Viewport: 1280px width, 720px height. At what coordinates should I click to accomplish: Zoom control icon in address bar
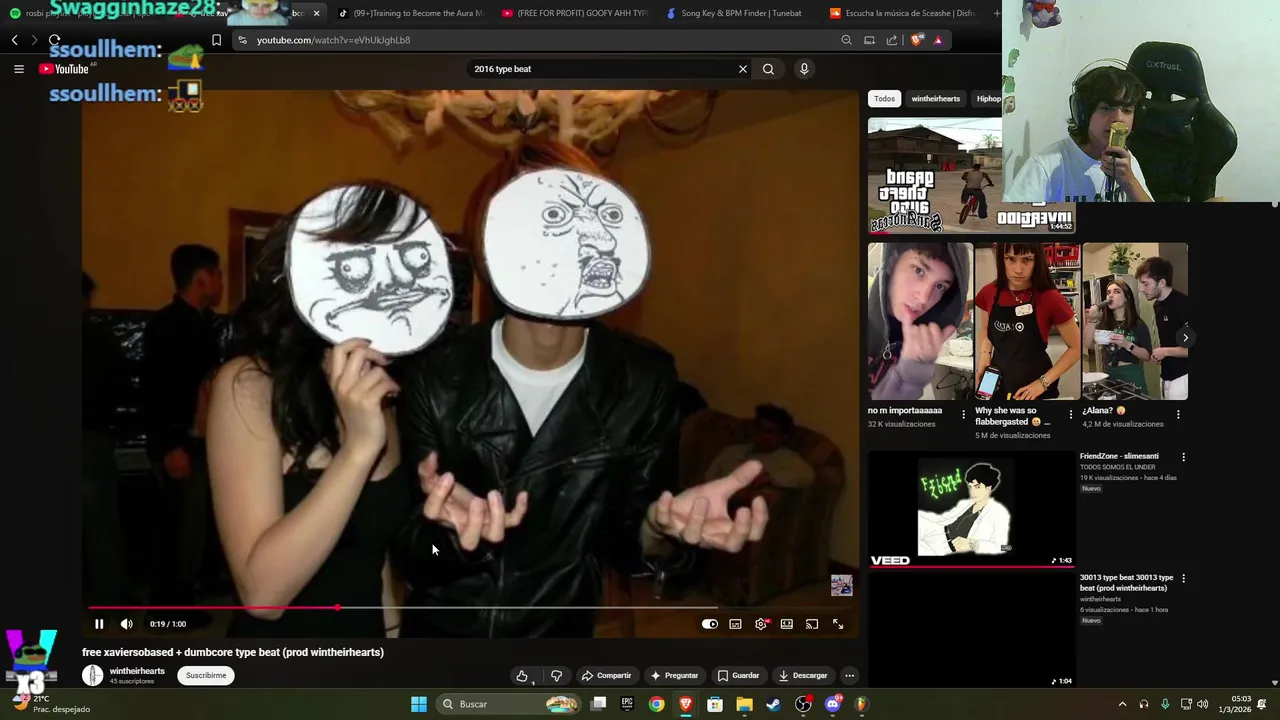846,40
